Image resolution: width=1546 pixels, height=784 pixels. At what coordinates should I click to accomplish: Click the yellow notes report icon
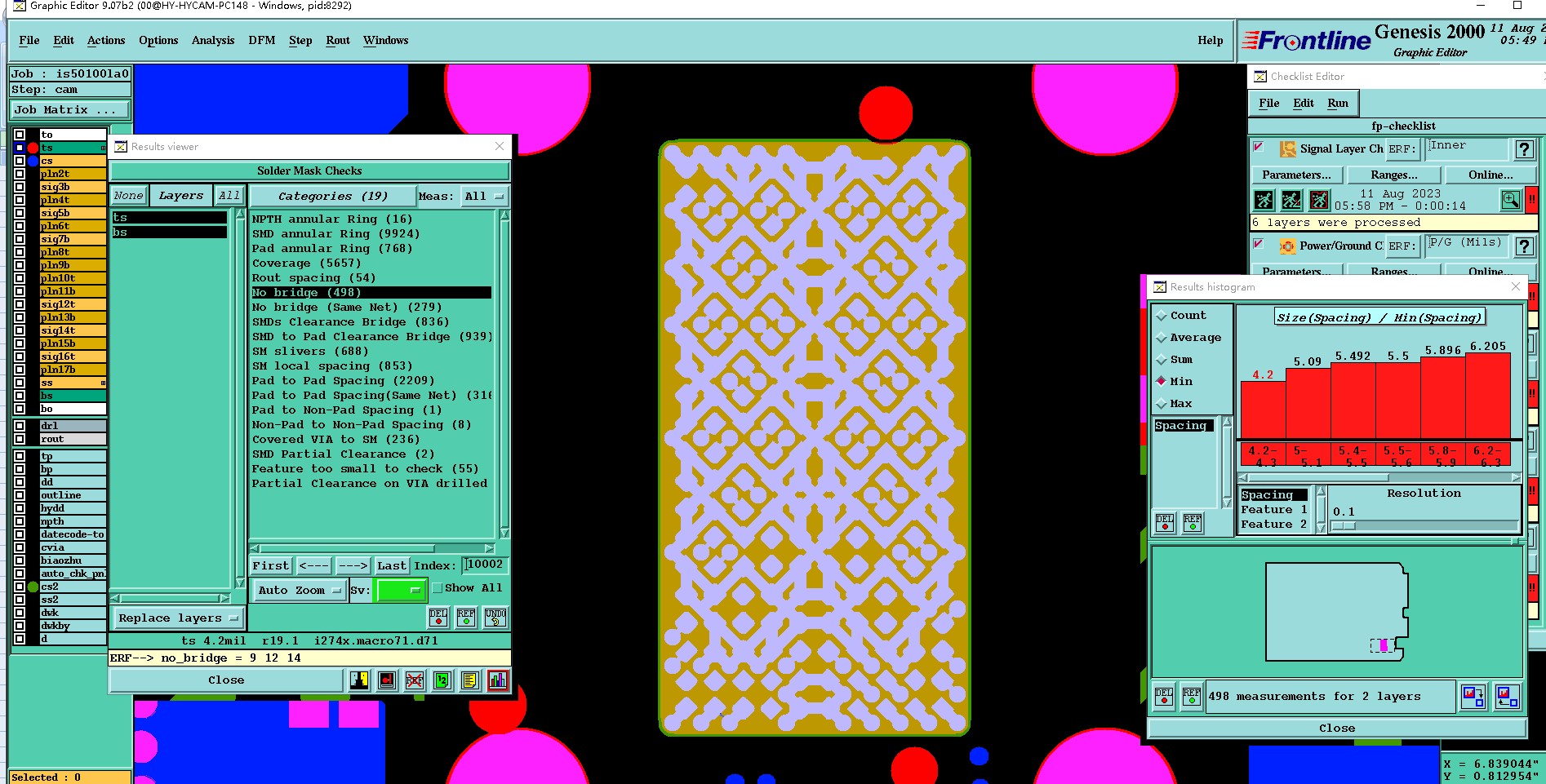click(x=470, y=680)
